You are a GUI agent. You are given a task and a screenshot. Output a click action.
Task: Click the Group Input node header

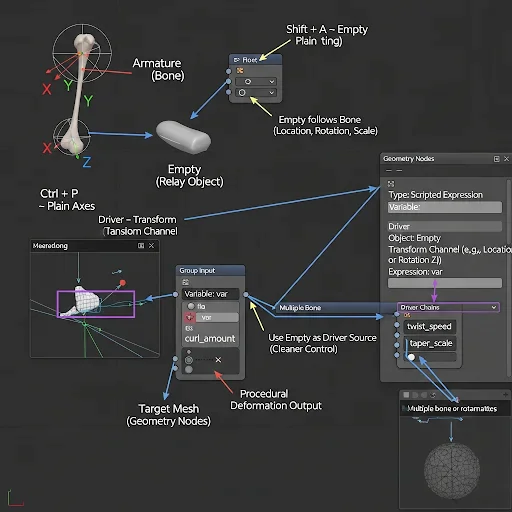210,270
